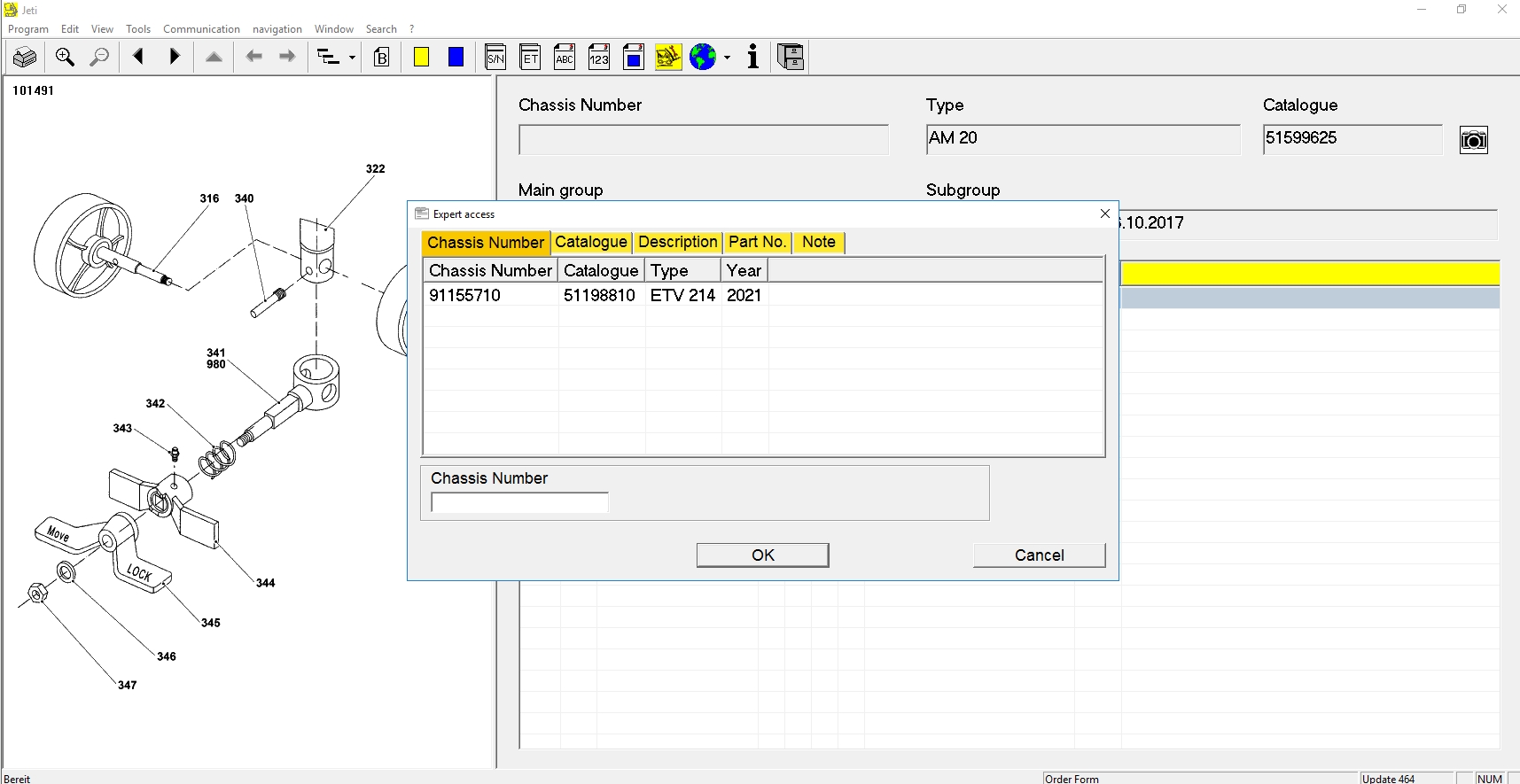
Task: Open the Window menu
Action: coord(334,29)
